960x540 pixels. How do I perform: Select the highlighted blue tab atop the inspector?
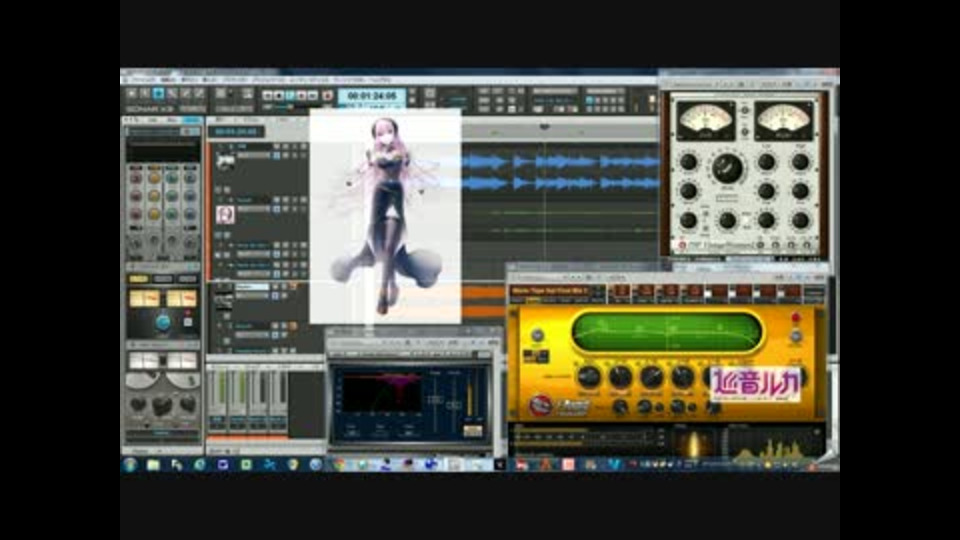click(192, 121)
